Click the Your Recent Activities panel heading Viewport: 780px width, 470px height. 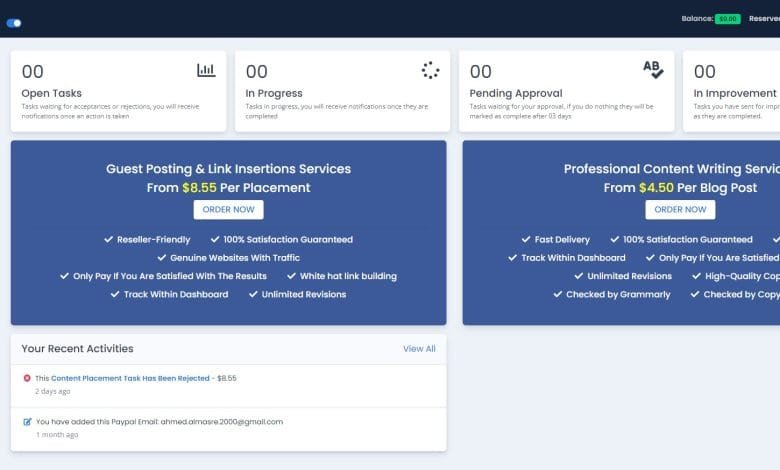tap(77, 349)
